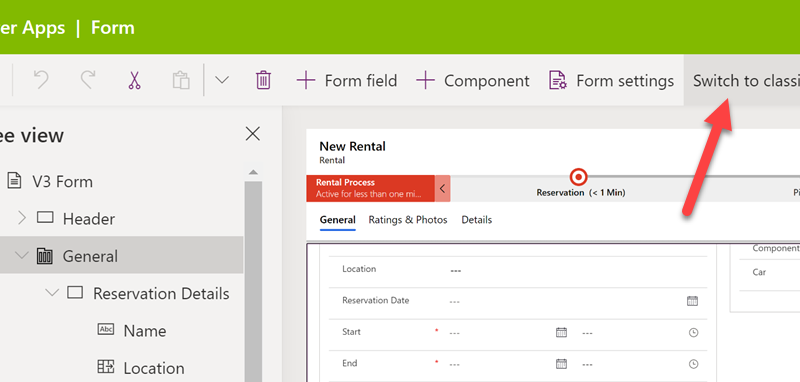
Task: Click the General tab columns icon
Action: tap(44, 256)
